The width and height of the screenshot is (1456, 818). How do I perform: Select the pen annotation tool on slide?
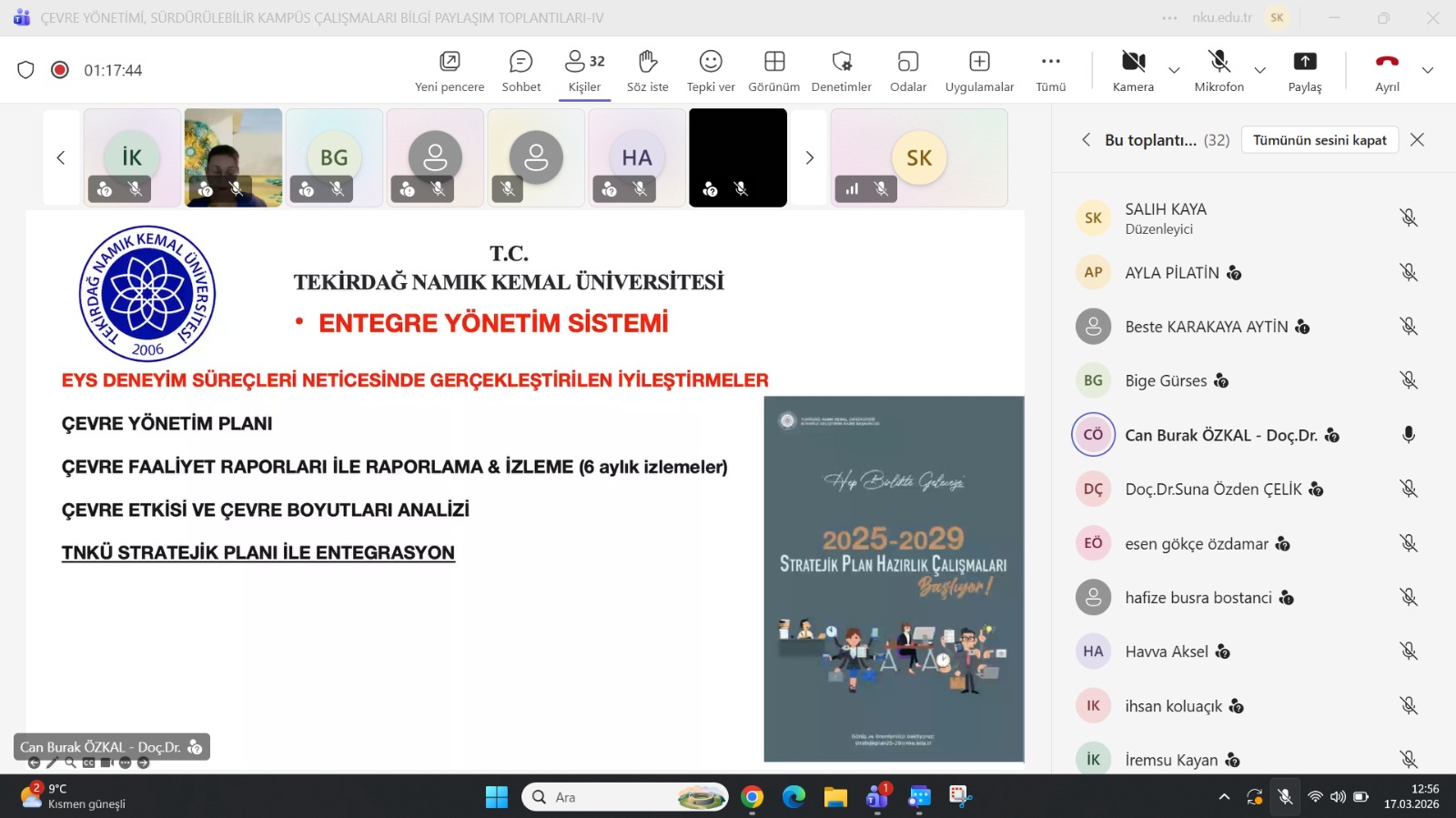coord(52,762)
